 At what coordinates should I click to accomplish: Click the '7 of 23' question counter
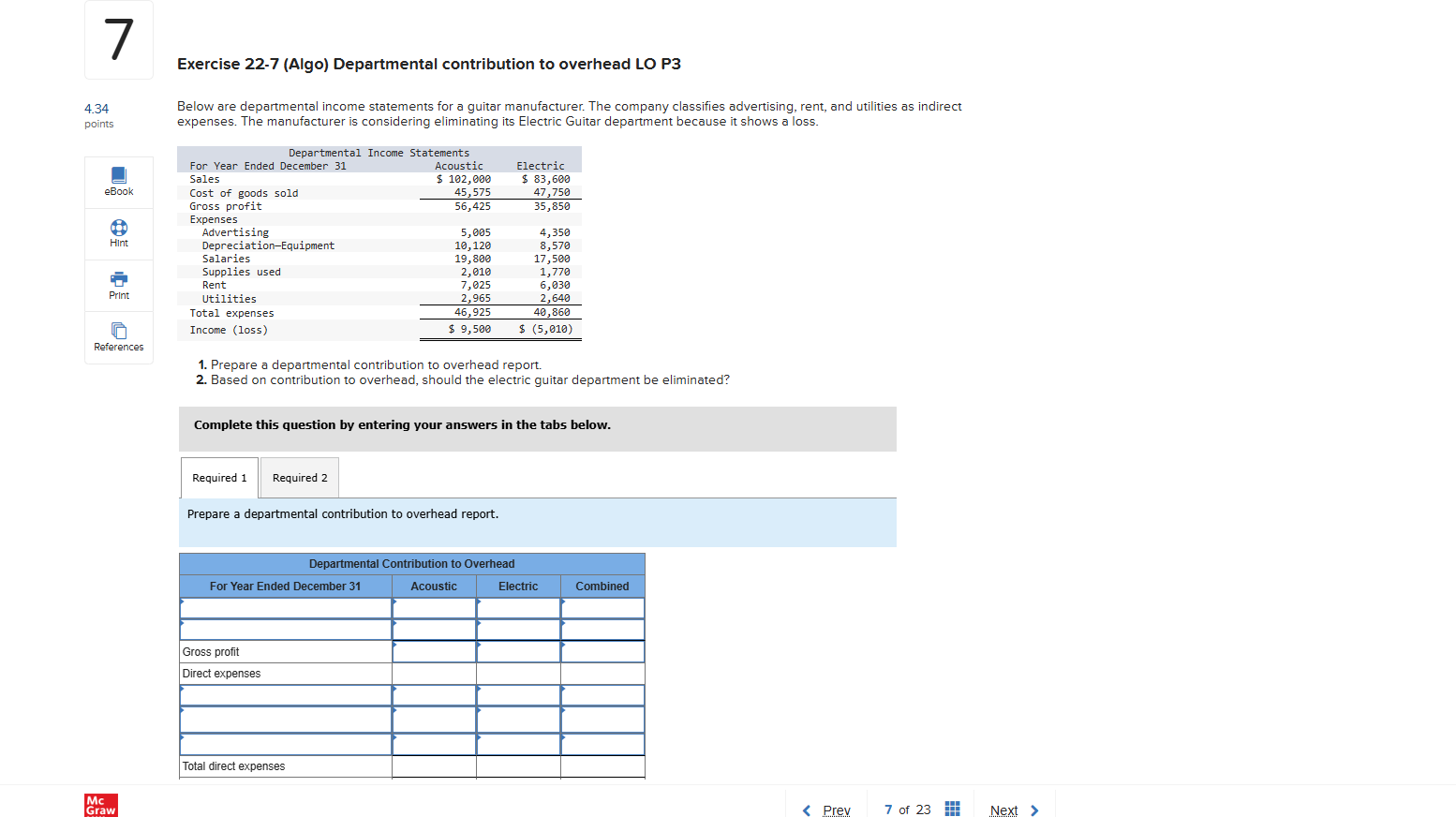coord(908,810)
